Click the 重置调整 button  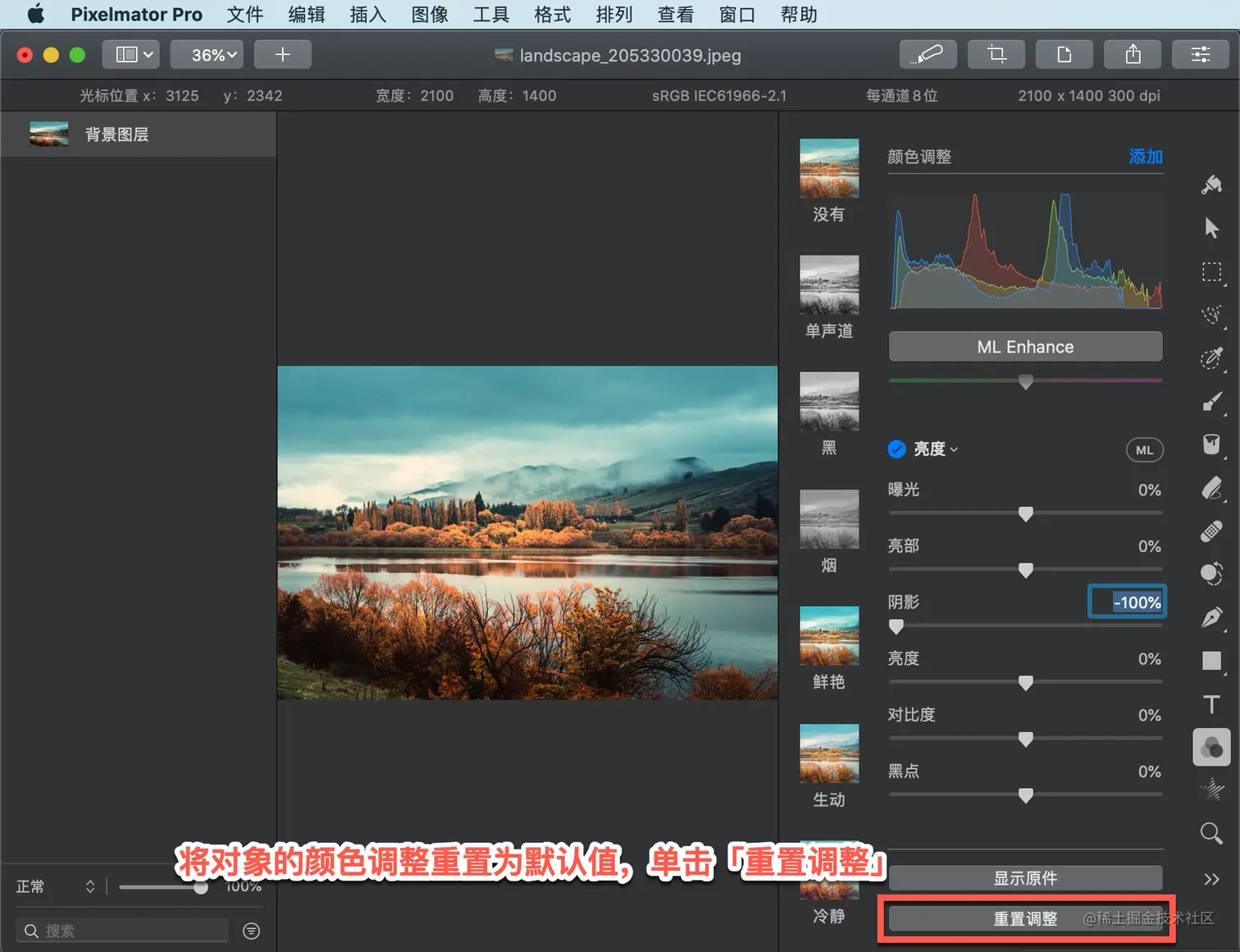1025,919
